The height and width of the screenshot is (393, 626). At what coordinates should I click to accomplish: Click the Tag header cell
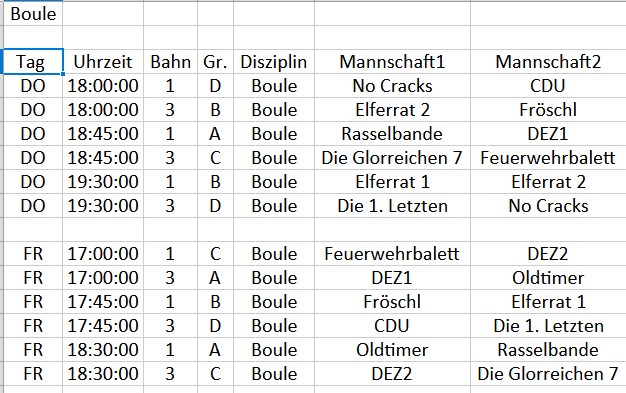coord(33,62)
